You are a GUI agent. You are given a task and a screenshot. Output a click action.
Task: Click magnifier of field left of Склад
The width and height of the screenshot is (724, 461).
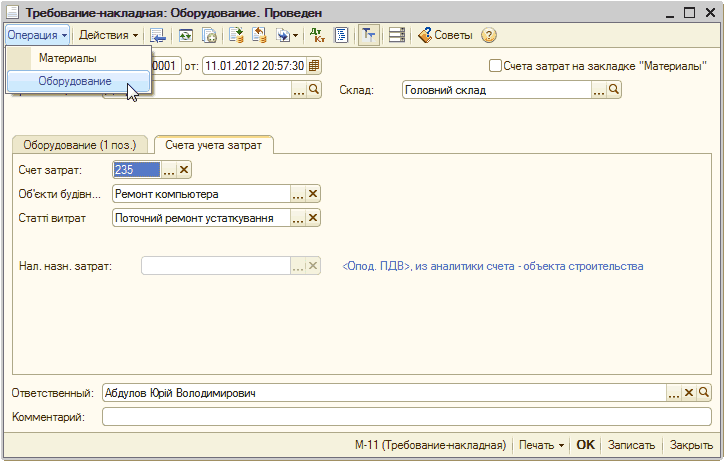[314, 90]
